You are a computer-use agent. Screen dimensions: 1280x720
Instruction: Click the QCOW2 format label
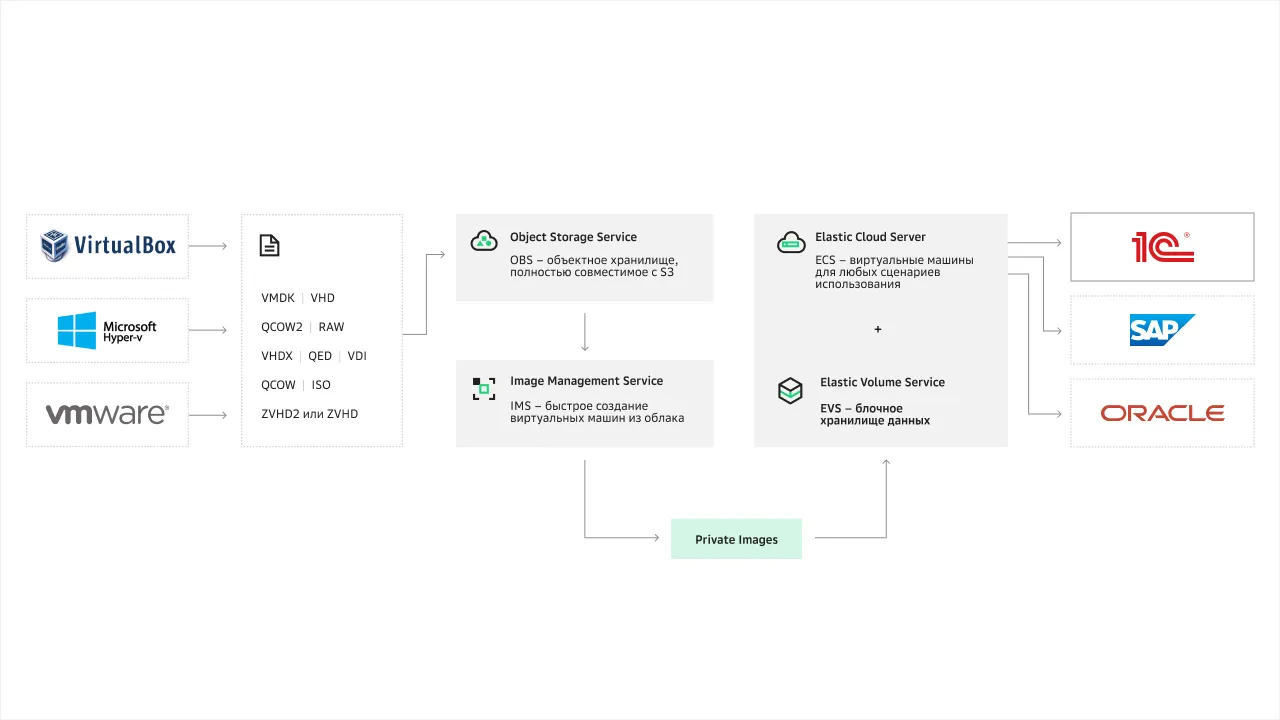tap(282, 327)
